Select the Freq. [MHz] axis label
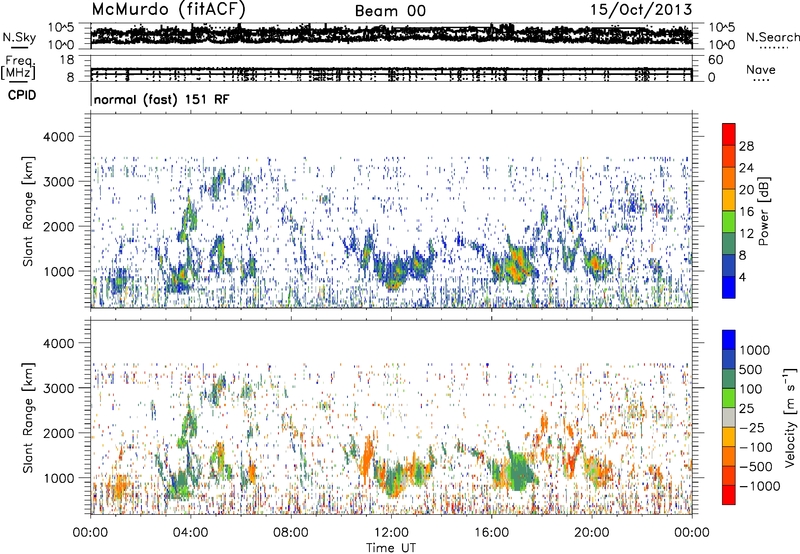The image size is (800, 554). pyautogui.click(x=19, y=68)
